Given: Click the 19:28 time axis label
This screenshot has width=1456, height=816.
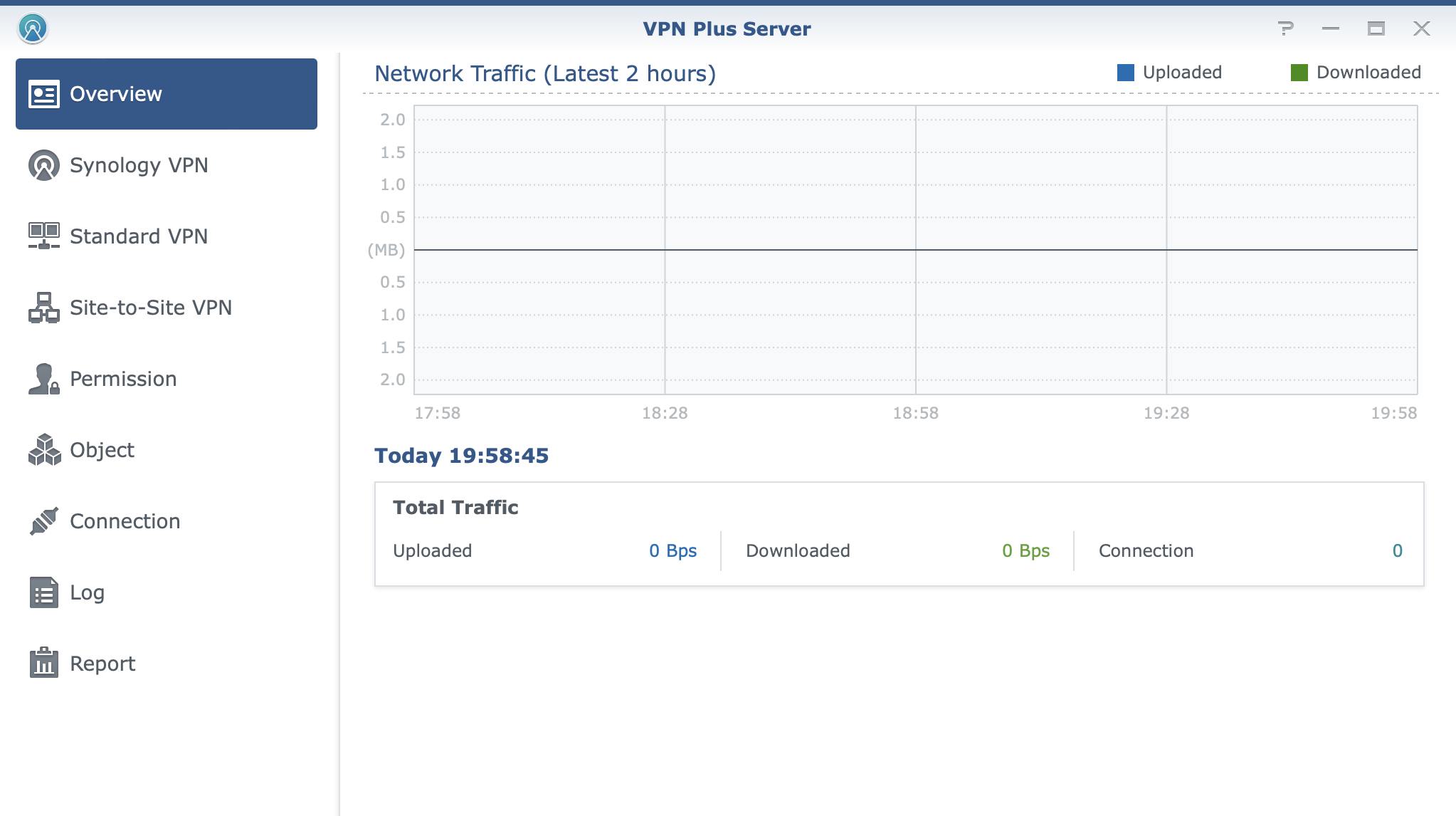Looking at the screenshot, I should [x=1166, y=413].
